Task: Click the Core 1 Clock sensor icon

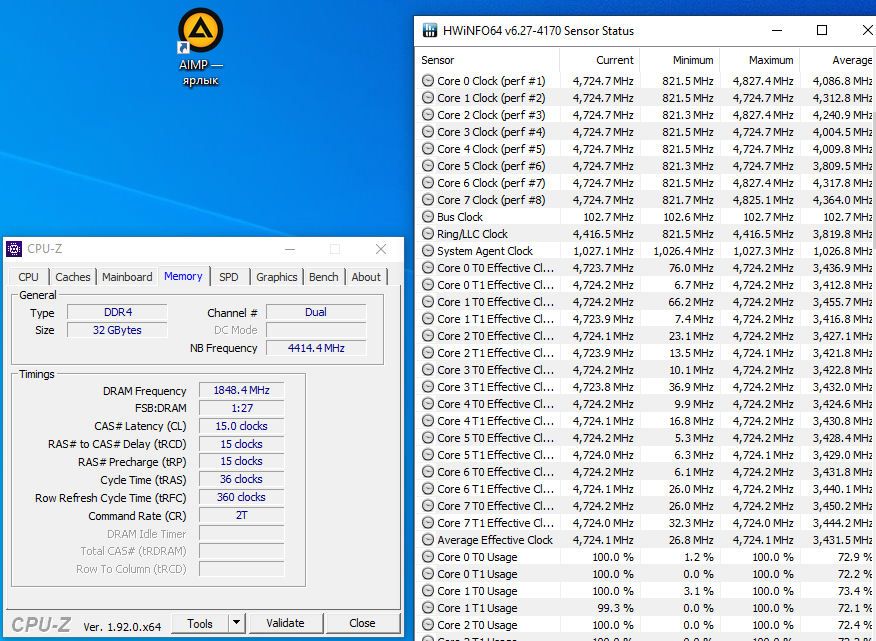Action: coord(428,98)
